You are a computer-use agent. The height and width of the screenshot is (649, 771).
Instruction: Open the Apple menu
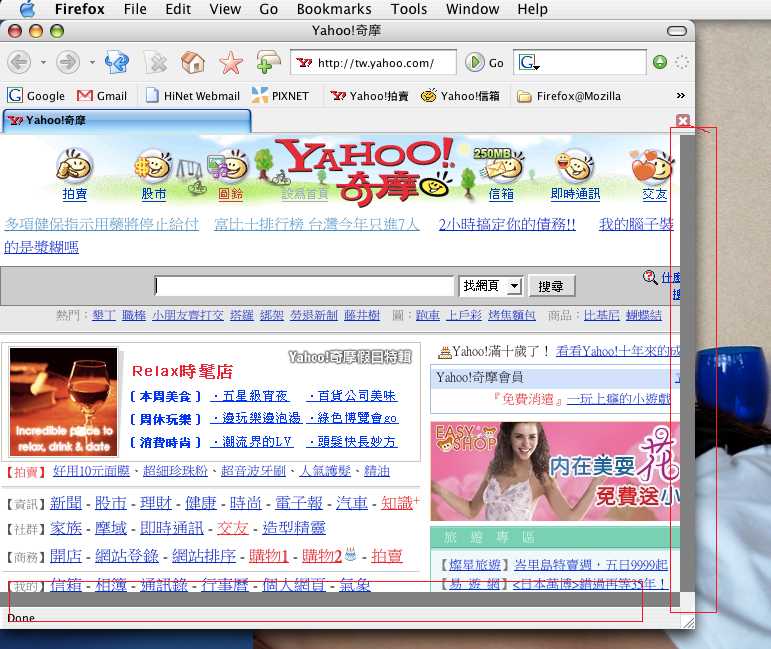click(x=26, y=9)
